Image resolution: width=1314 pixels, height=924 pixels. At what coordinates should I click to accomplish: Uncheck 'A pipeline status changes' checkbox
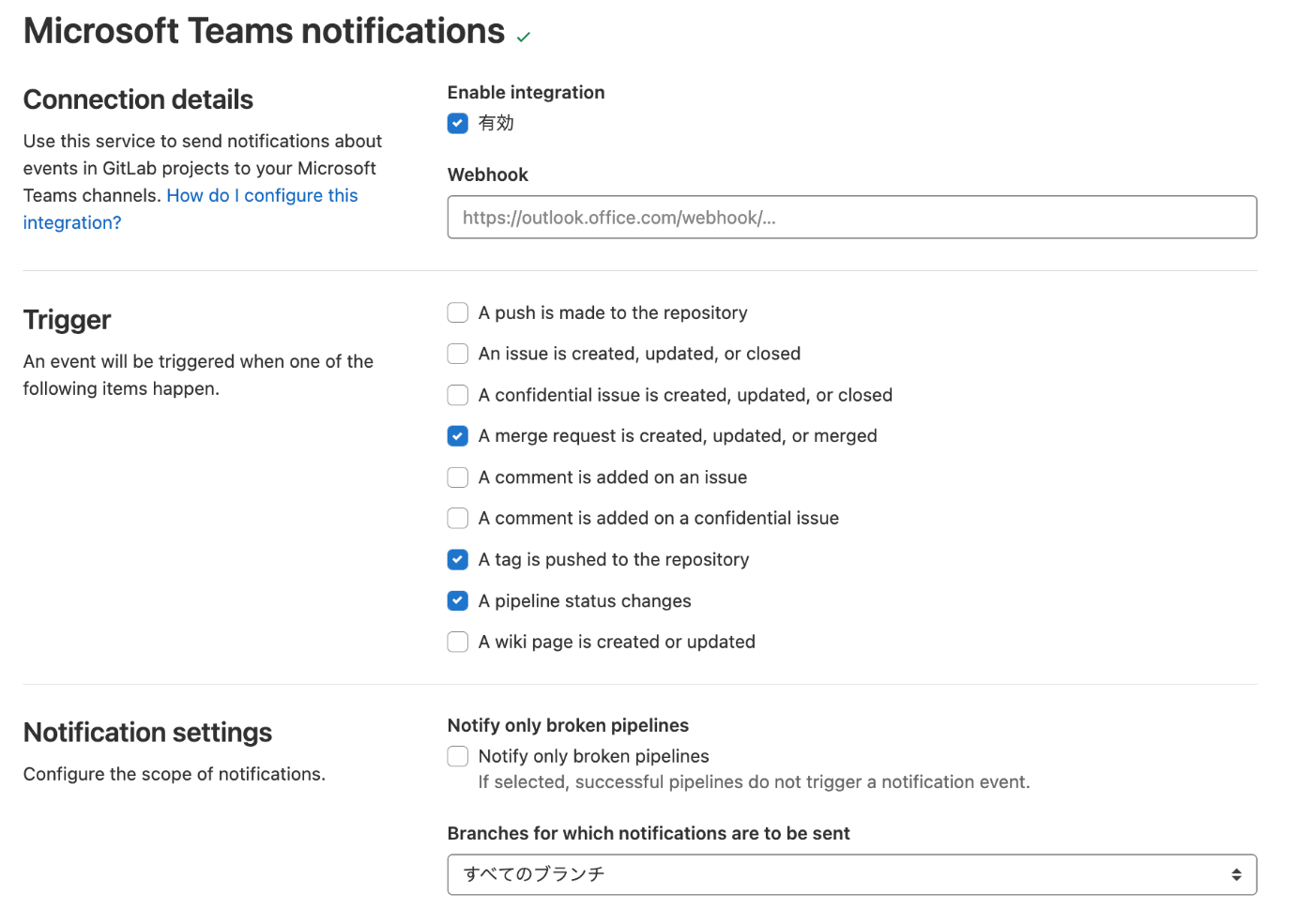(458, 600)
